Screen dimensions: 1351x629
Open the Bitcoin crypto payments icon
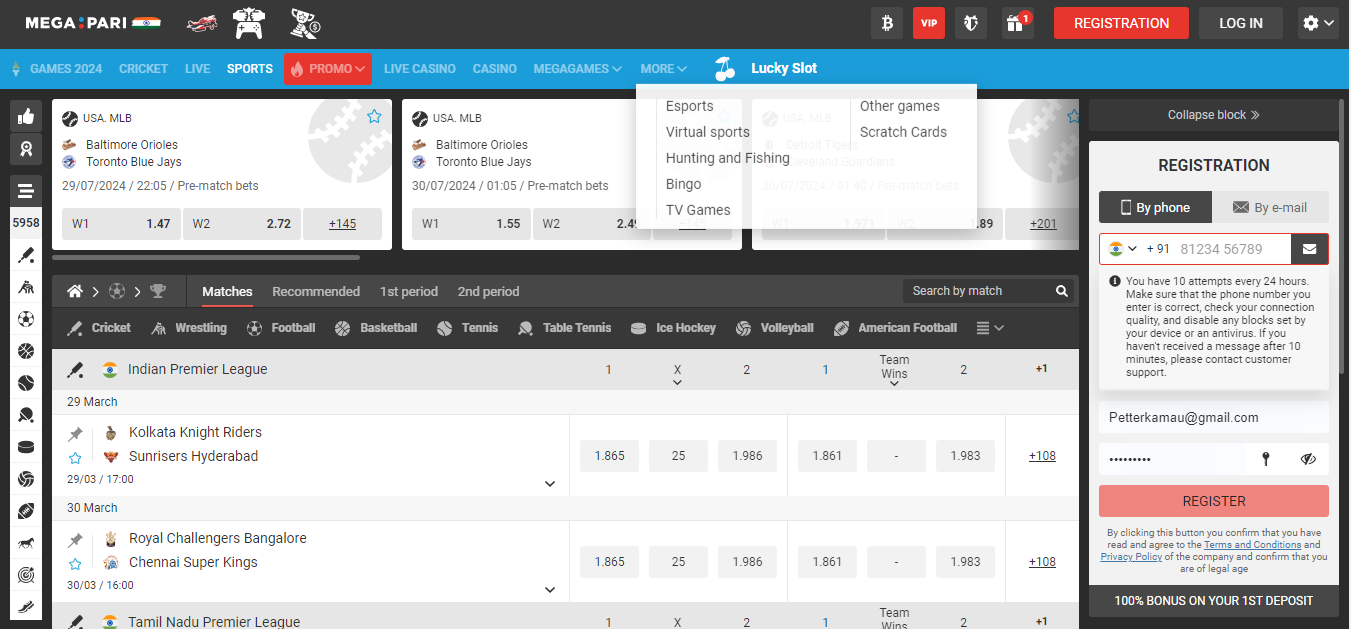point(886,23)
